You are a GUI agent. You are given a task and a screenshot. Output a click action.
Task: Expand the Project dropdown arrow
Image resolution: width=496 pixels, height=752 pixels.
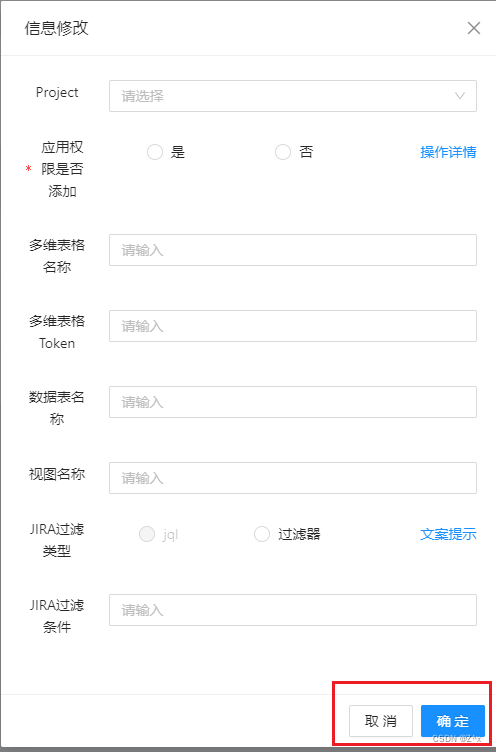(x=460, y=96)
